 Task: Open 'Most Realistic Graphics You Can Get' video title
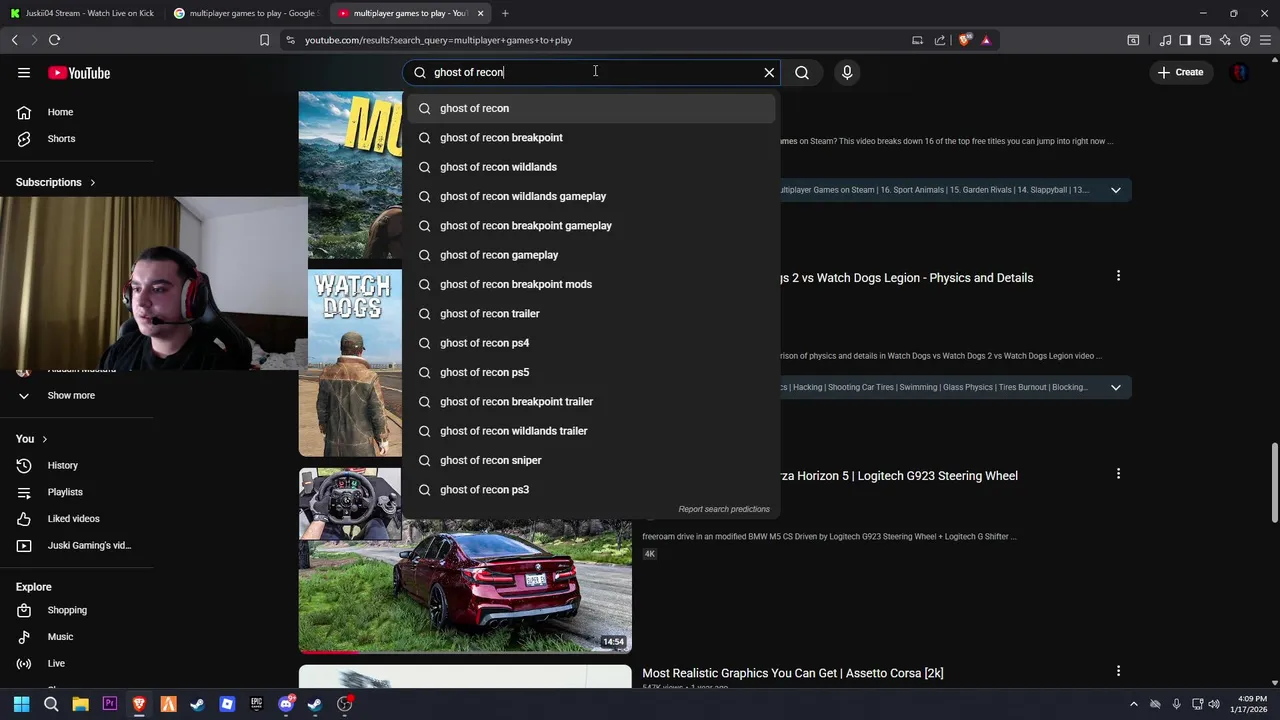click(x=793, y=673)
